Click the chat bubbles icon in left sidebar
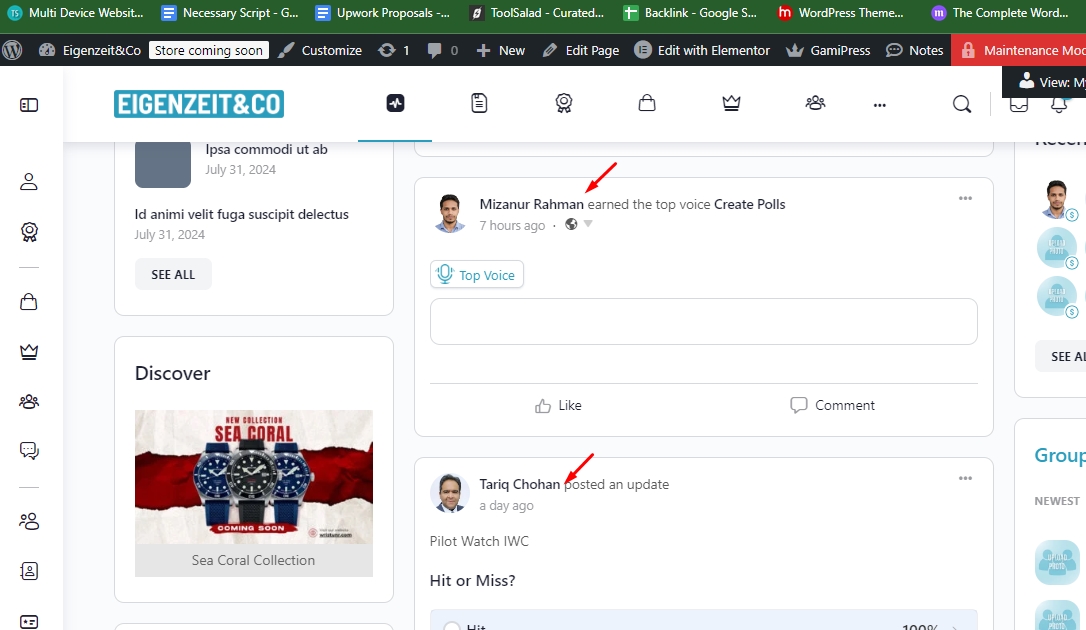 click(x=29, y=451)
